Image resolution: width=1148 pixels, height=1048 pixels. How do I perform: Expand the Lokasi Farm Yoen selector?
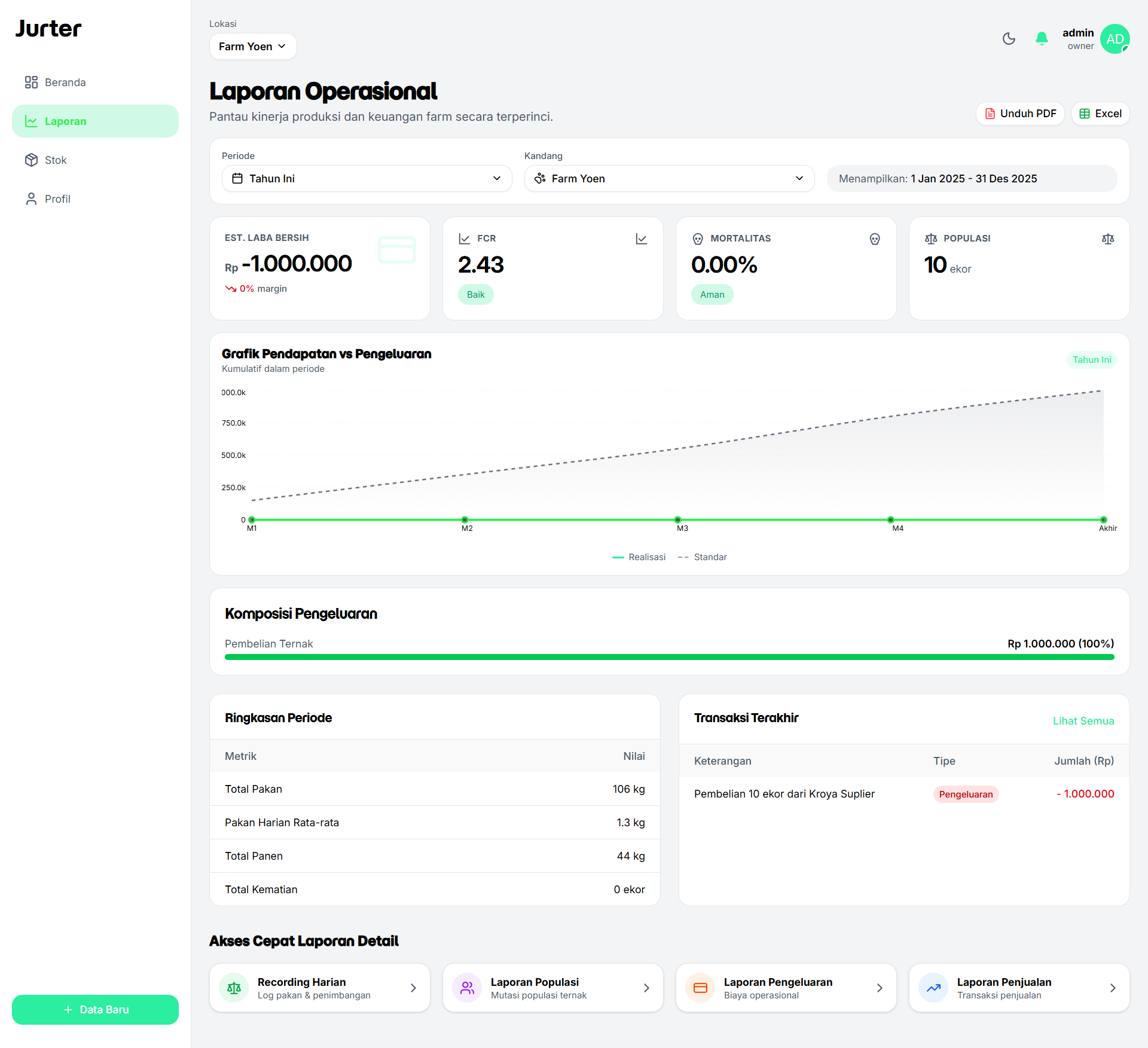pyautogui.click(x=252, y=46)
